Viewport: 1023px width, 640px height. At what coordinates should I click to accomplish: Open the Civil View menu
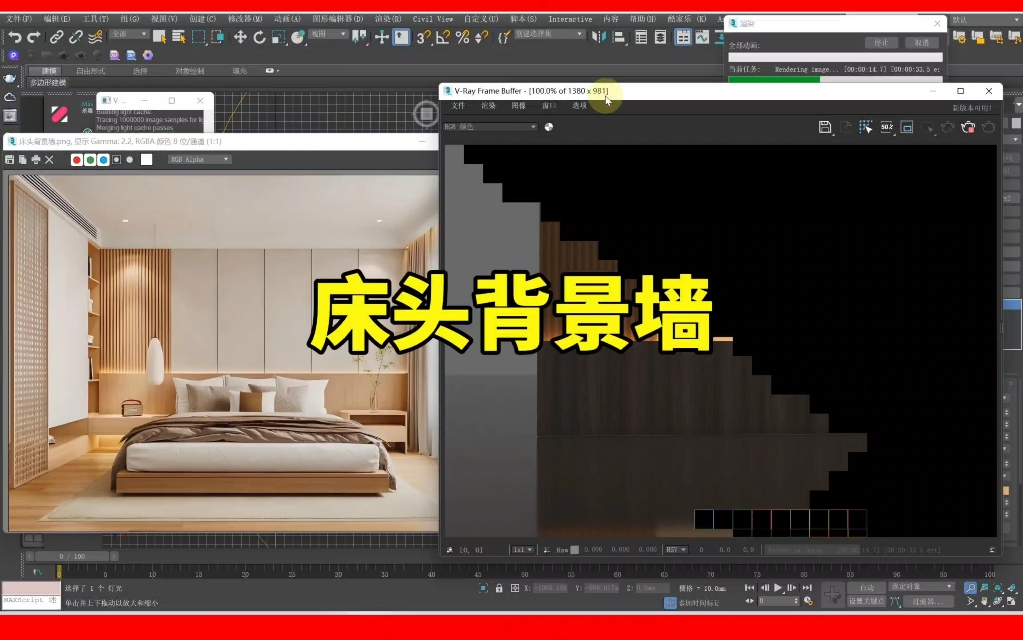[x=433, y=19]
